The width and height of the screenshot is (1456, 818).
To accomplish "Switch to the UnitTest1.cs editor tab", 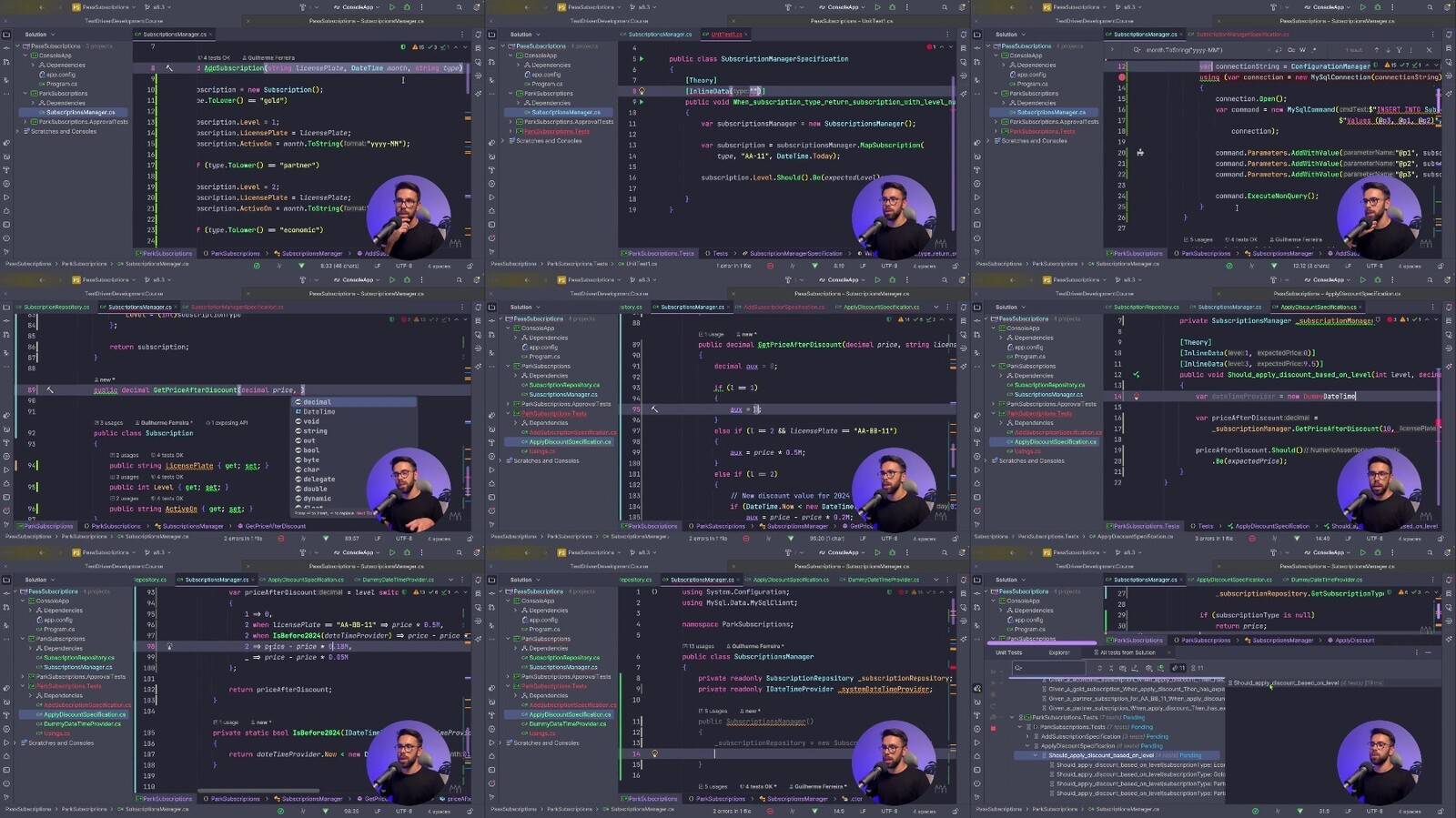I will (x=726, y=35).
